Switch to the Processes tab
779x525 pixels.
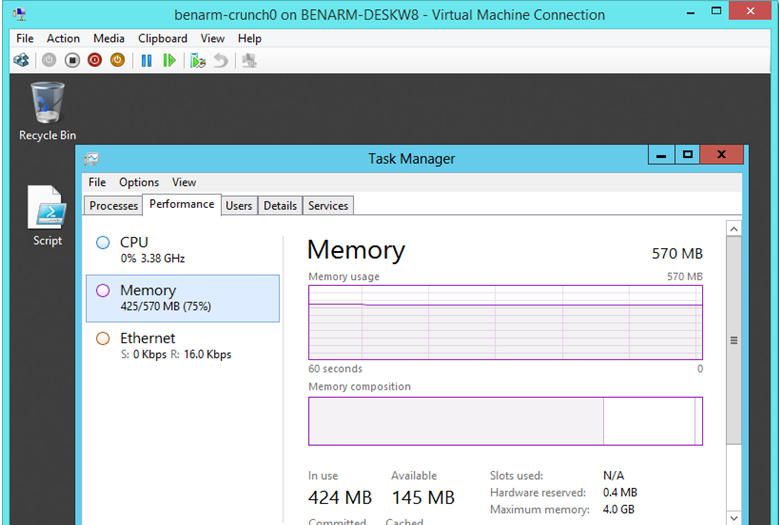pos(114,205)
